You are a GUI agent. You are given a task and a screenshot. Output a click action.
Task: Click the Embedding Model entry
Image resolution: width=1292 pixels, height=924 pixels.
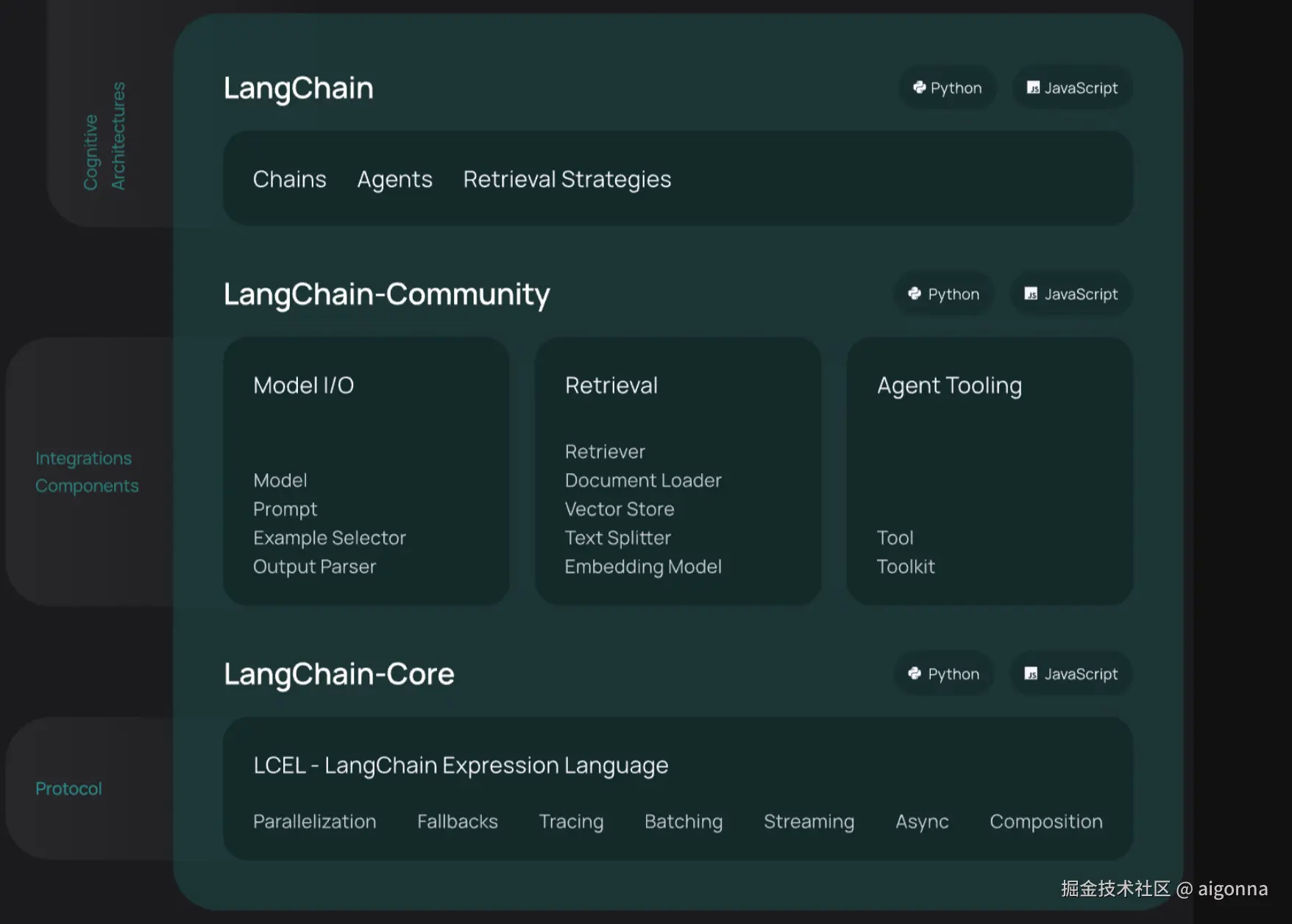(x=642, y=566)
